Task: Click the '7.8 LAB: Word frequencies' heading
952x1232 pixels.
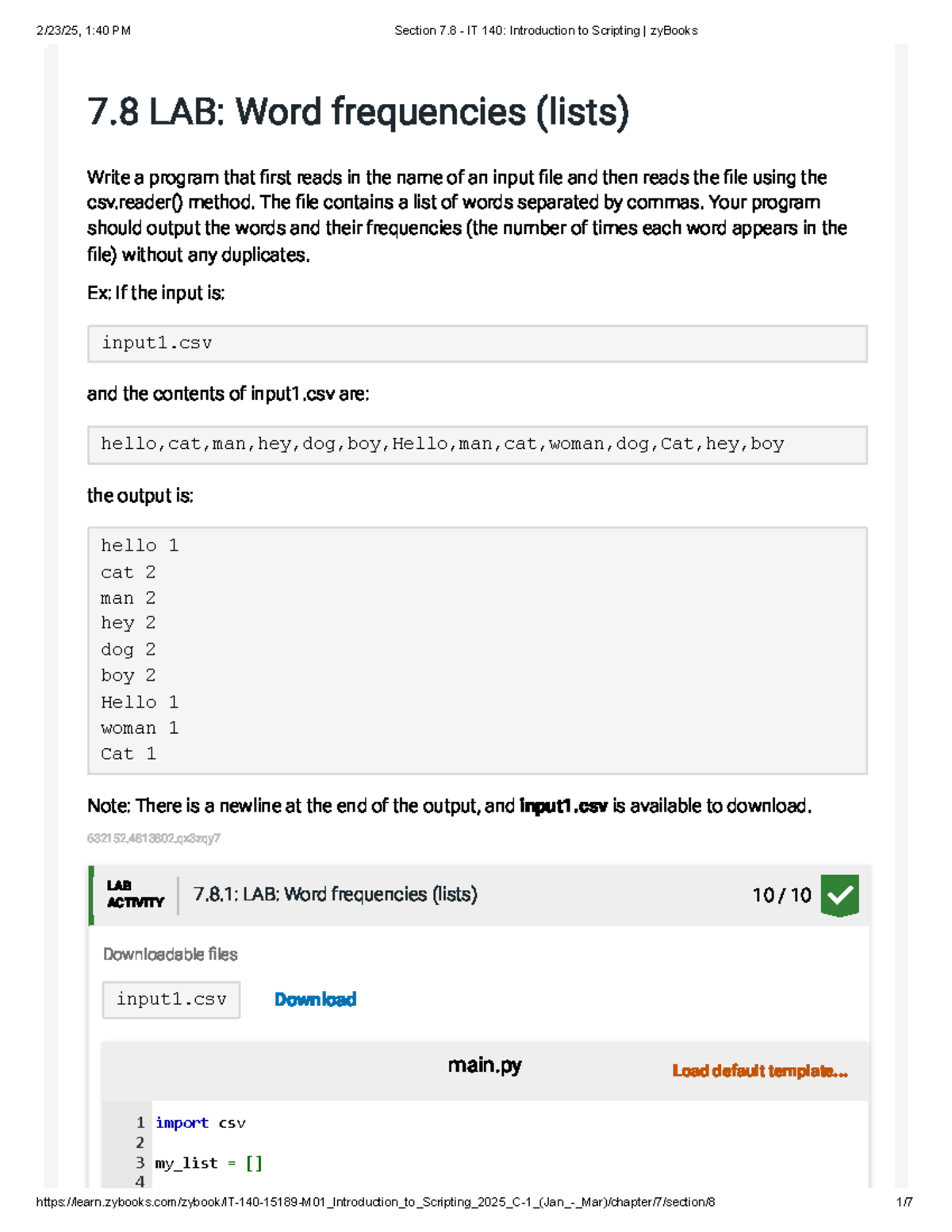Action: coord(358,112)
